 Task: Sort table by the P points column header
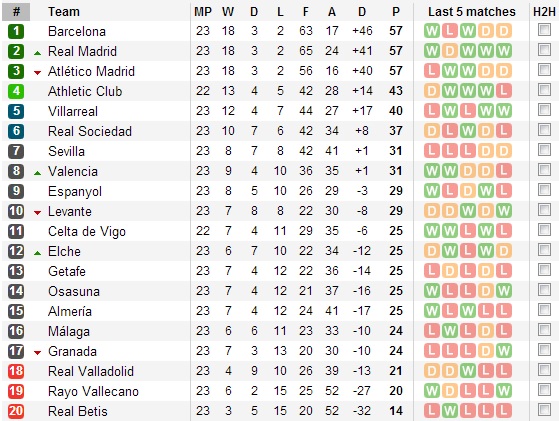point(396,12)
